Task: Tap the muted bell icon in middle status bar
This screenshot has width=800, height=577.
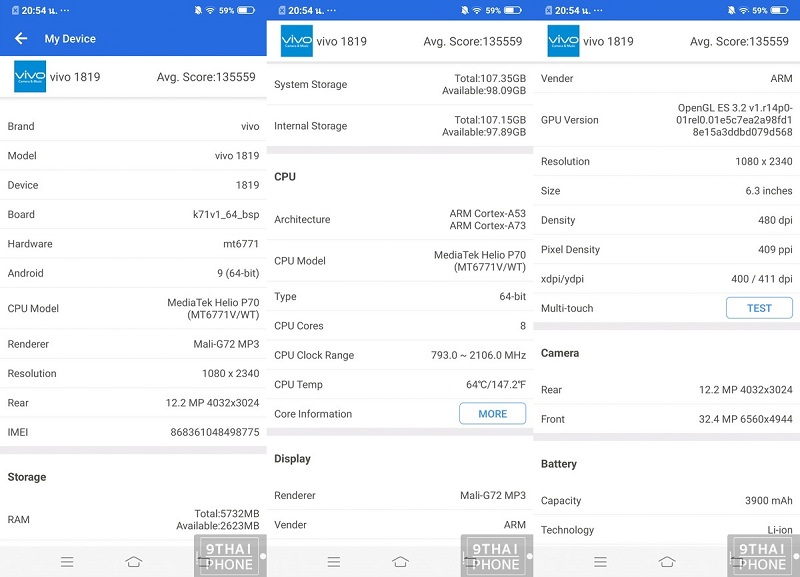Action: coord(465,10)
